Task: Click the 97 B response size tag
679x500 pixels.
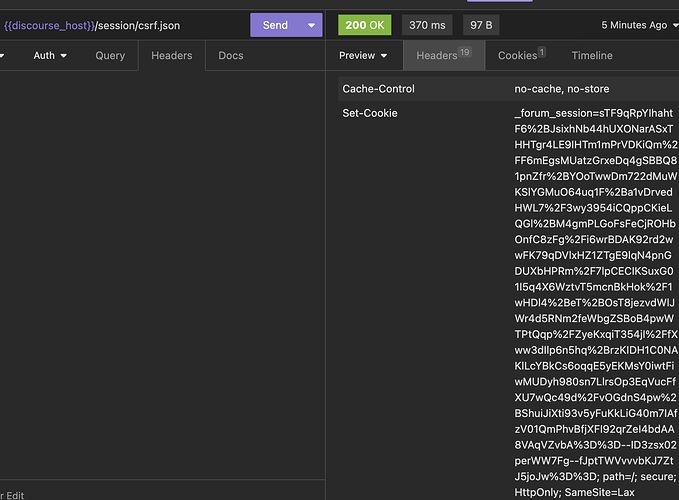Action: [481, 25]
